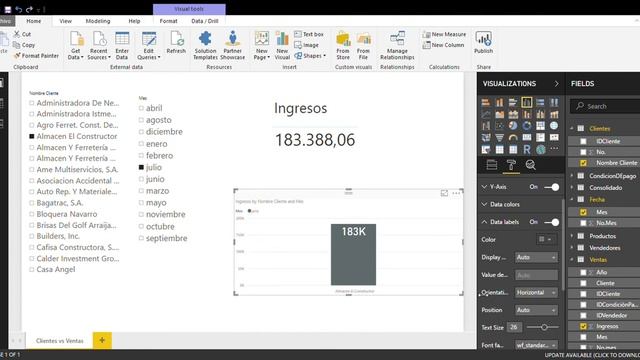Expand the Productos table
This screenshot has height=360, width=640.
pos(572,236)
